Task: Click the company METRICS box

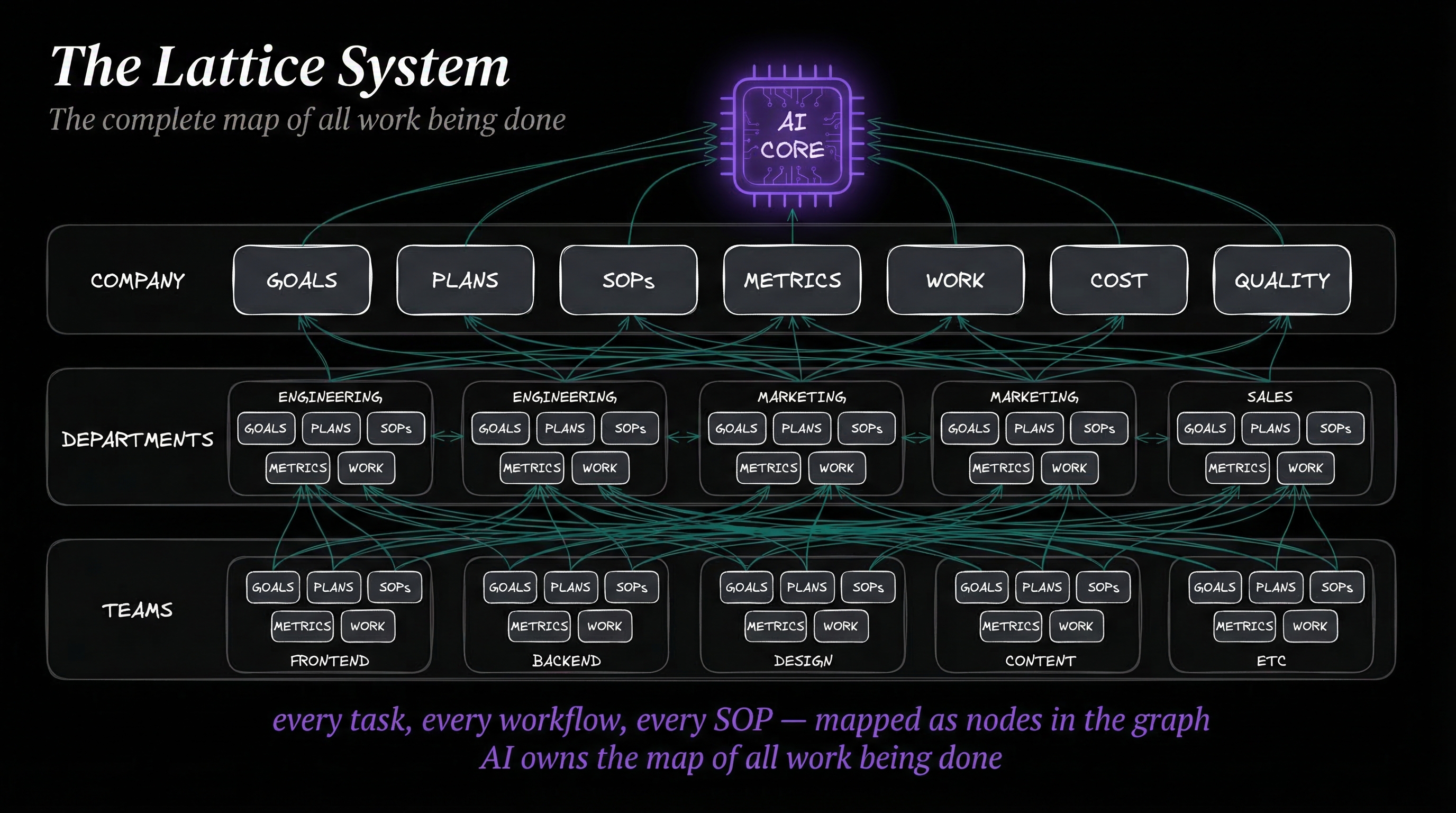Action: pos(792,281)
